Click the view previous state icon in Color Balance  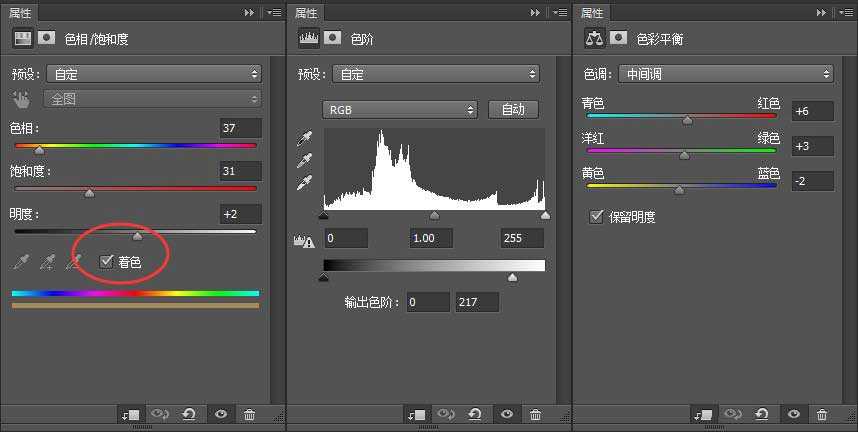735,414
